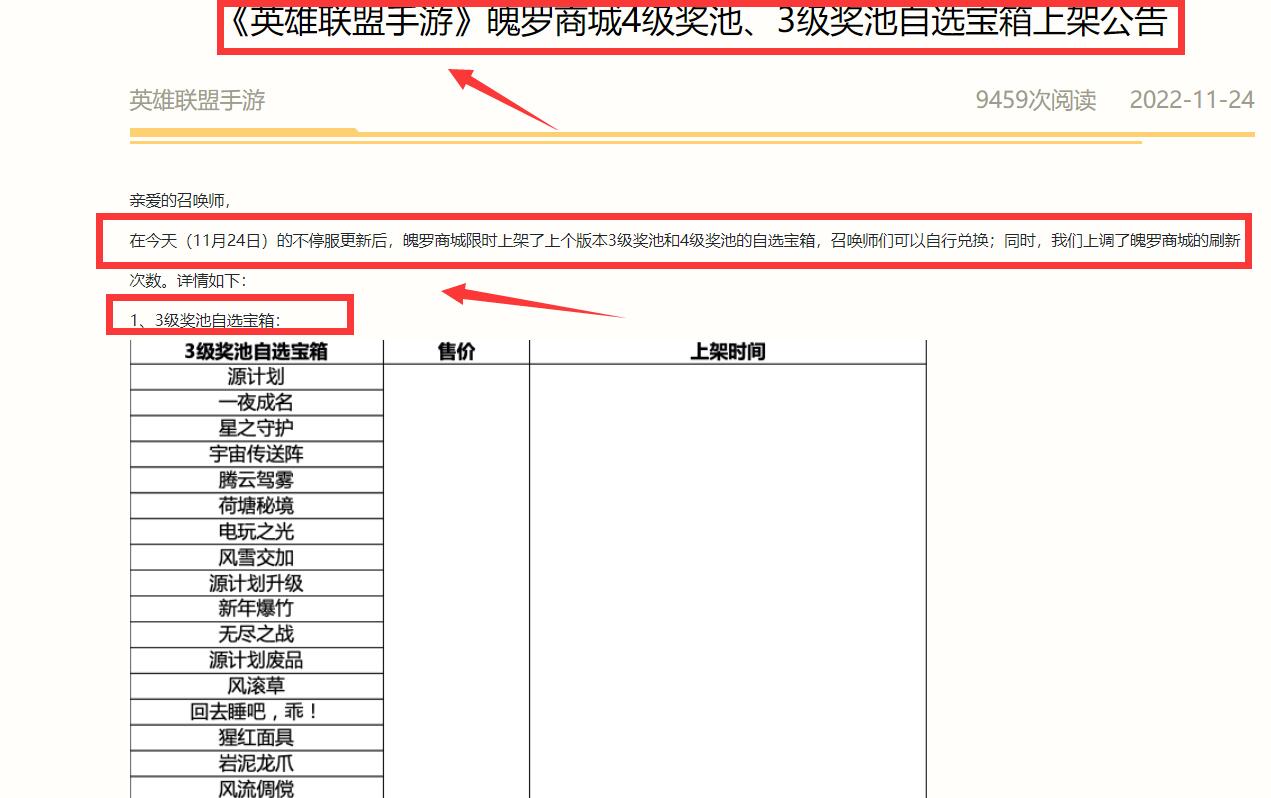Click the 一夜成名 table cell
Viewport: 1271px width, 798px height.
pos(256,403)
